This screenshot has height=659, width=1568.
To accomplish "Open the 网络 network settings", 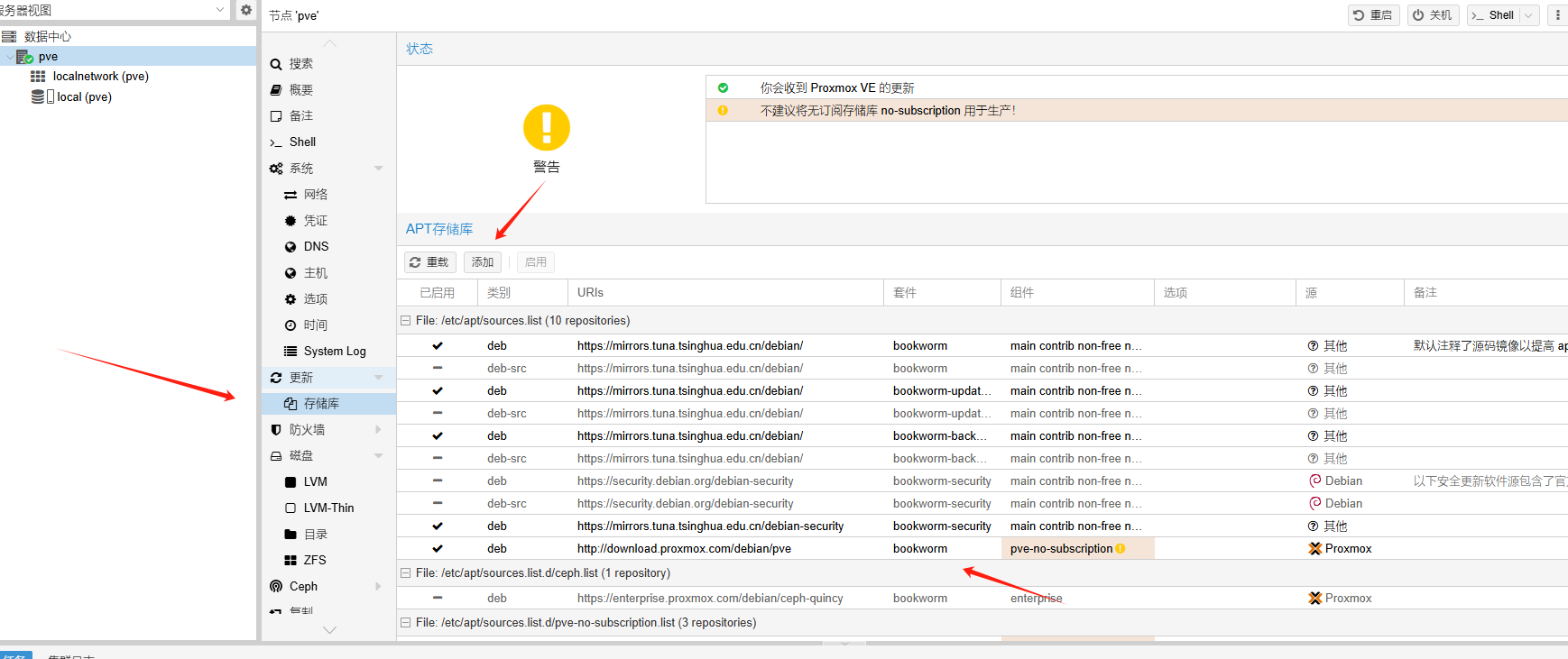I will pos(315,195).
